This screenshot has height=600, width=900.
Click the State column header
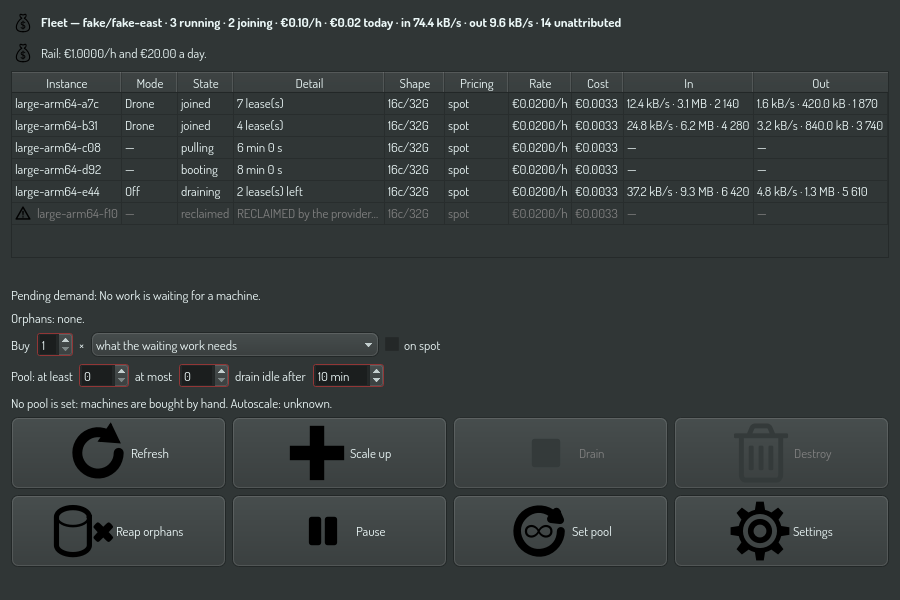click(x=205, y=83)
